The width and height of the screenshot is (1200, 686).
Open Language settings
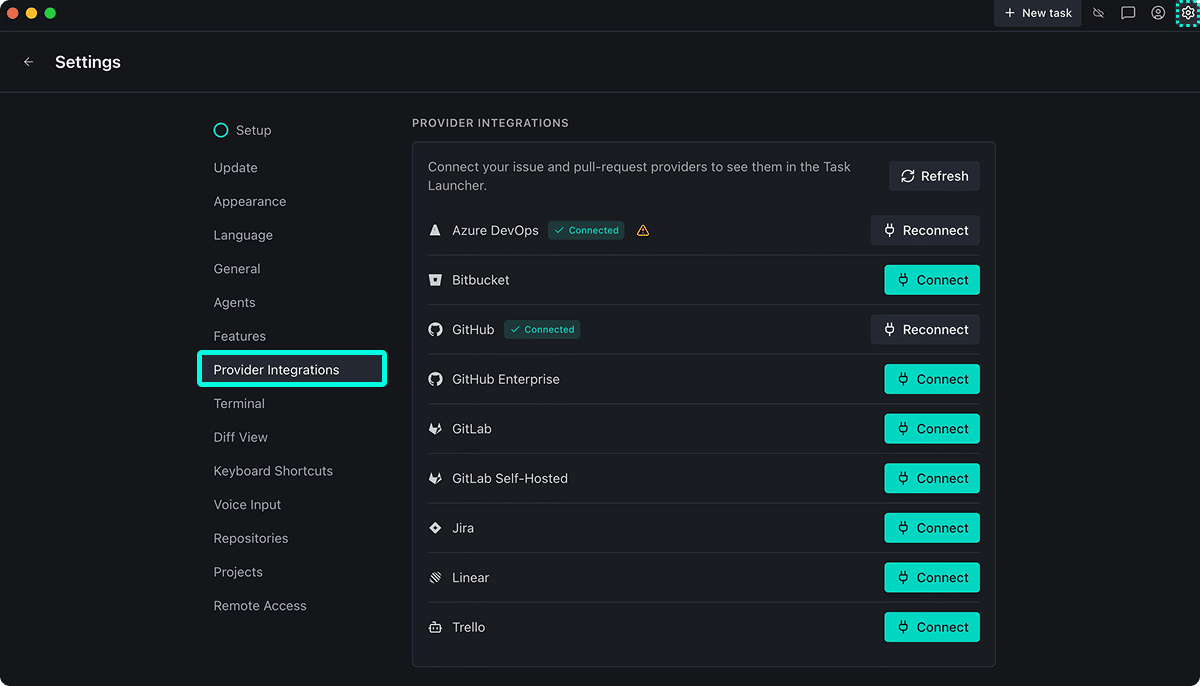243,235
